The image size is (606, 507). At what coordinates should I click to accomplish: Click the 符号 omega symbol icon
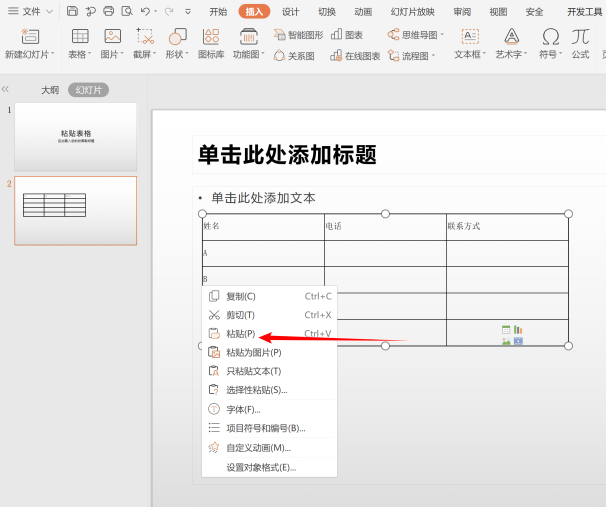pos(550,37)
